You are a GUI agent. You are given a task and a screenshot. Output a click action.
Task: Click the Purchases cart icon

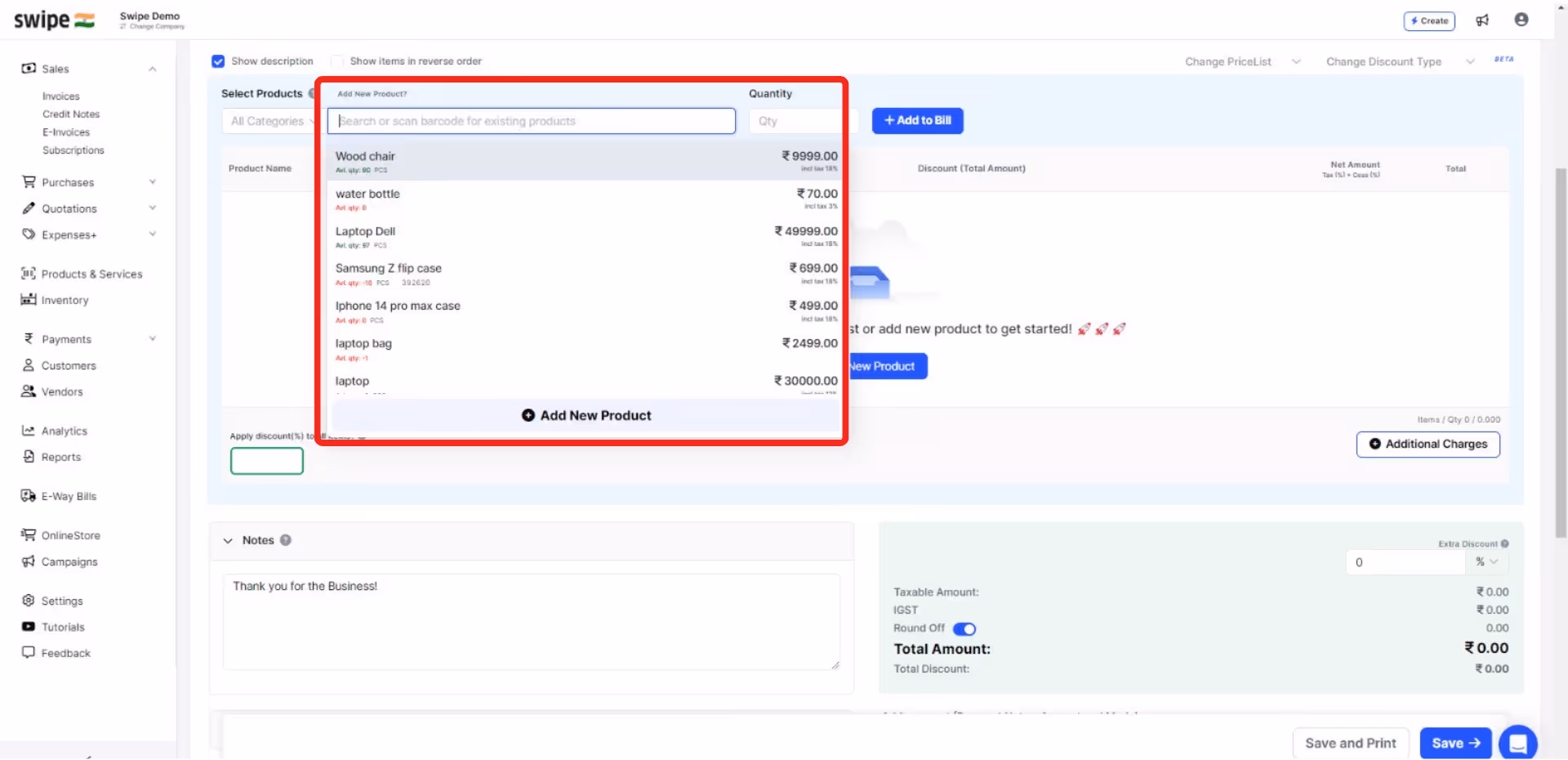click(29, 182)
